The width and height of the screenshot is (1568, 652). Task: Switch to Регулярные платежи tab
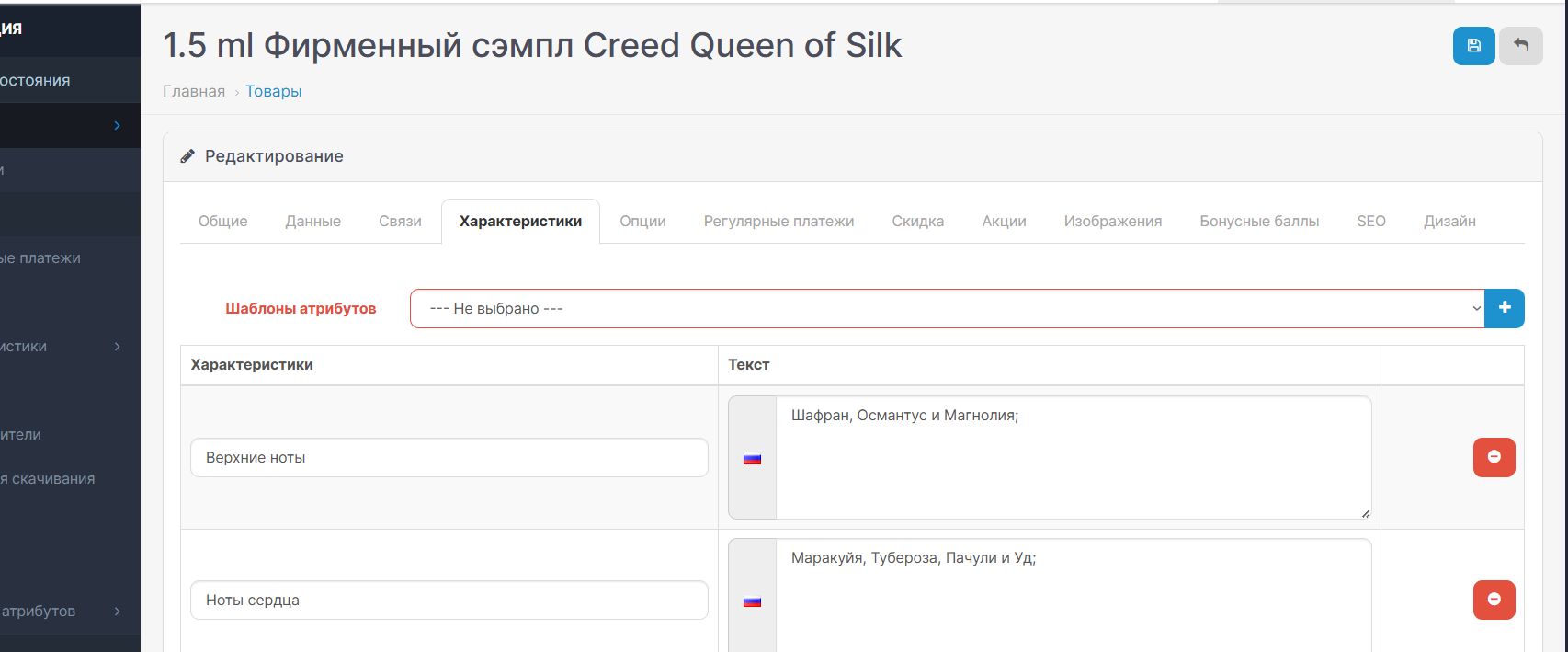click(778, 222)
